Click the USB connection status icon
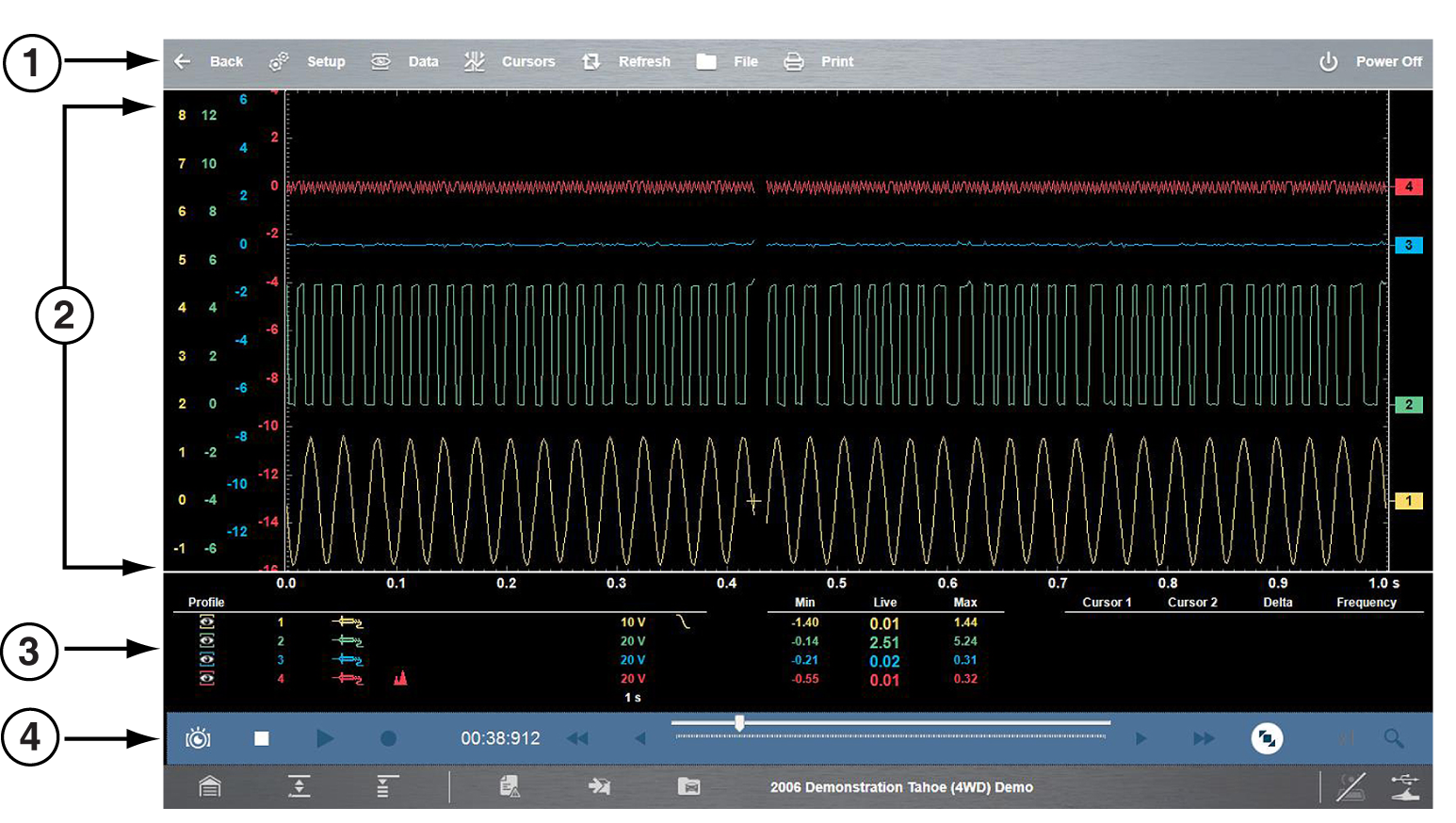The image size is (1456, 823). pos(1405,786)
